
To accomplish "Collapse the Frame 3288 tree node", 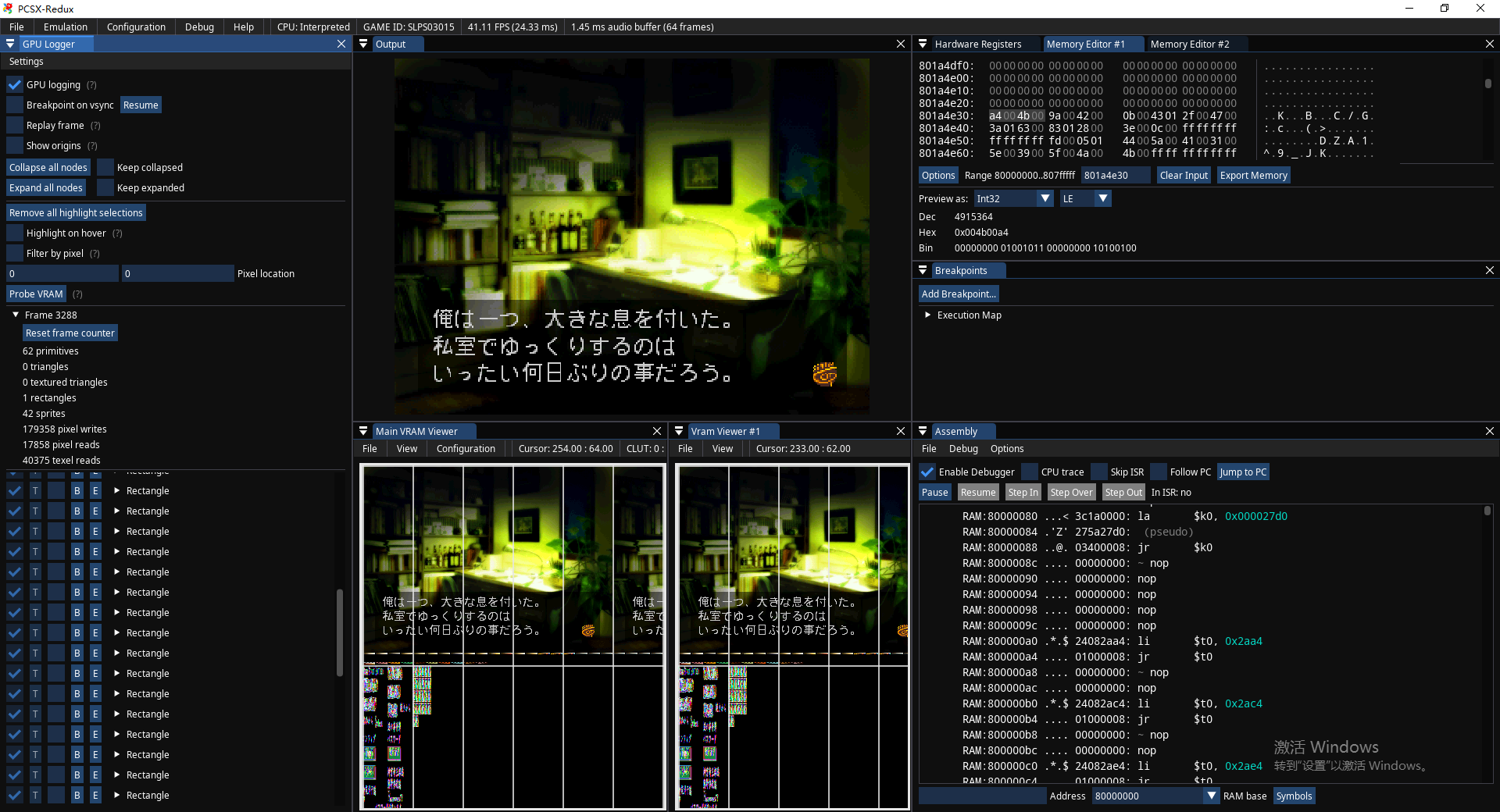I will pos(16,315).
